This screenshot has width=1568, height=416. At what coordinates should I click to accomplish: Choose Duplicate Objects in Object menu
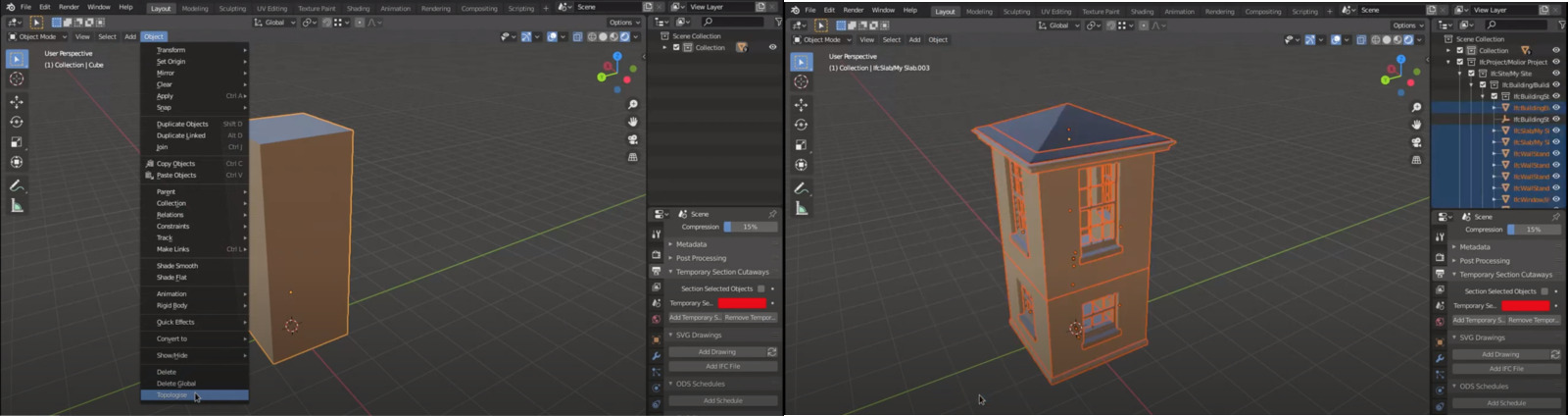(x=195, y=125)
